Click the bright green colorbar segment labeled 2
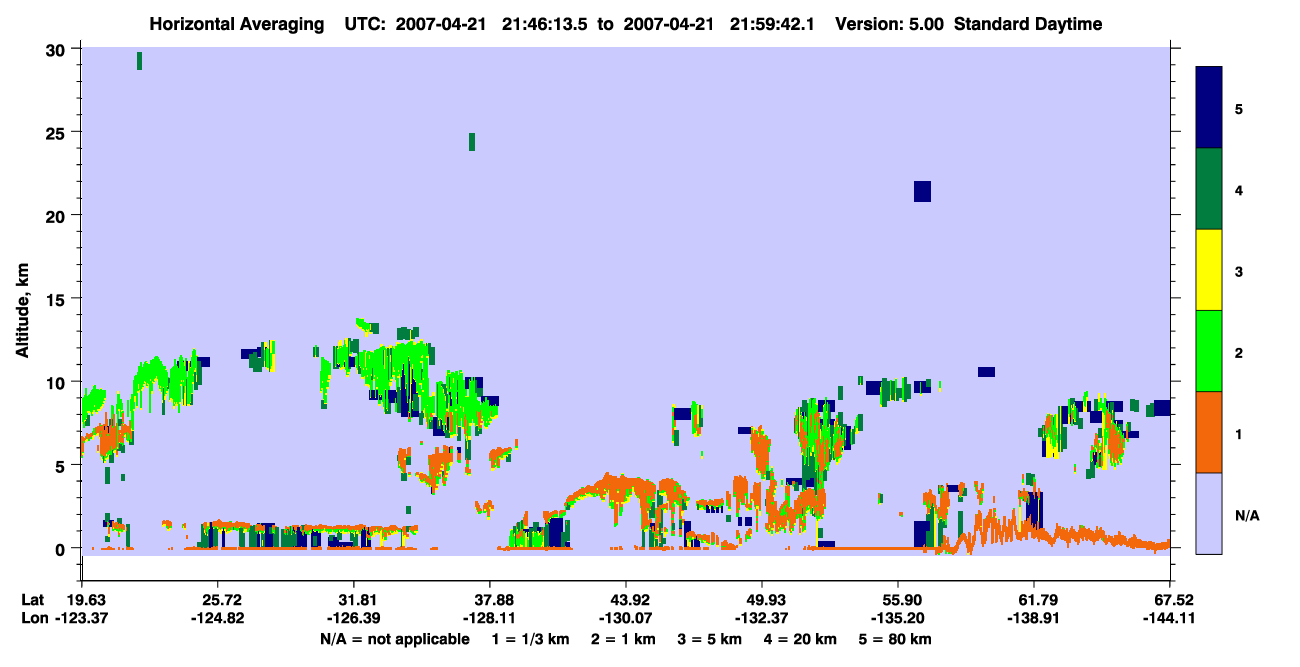Viewport: 1300px width, 667px height. pos(1209,351)
